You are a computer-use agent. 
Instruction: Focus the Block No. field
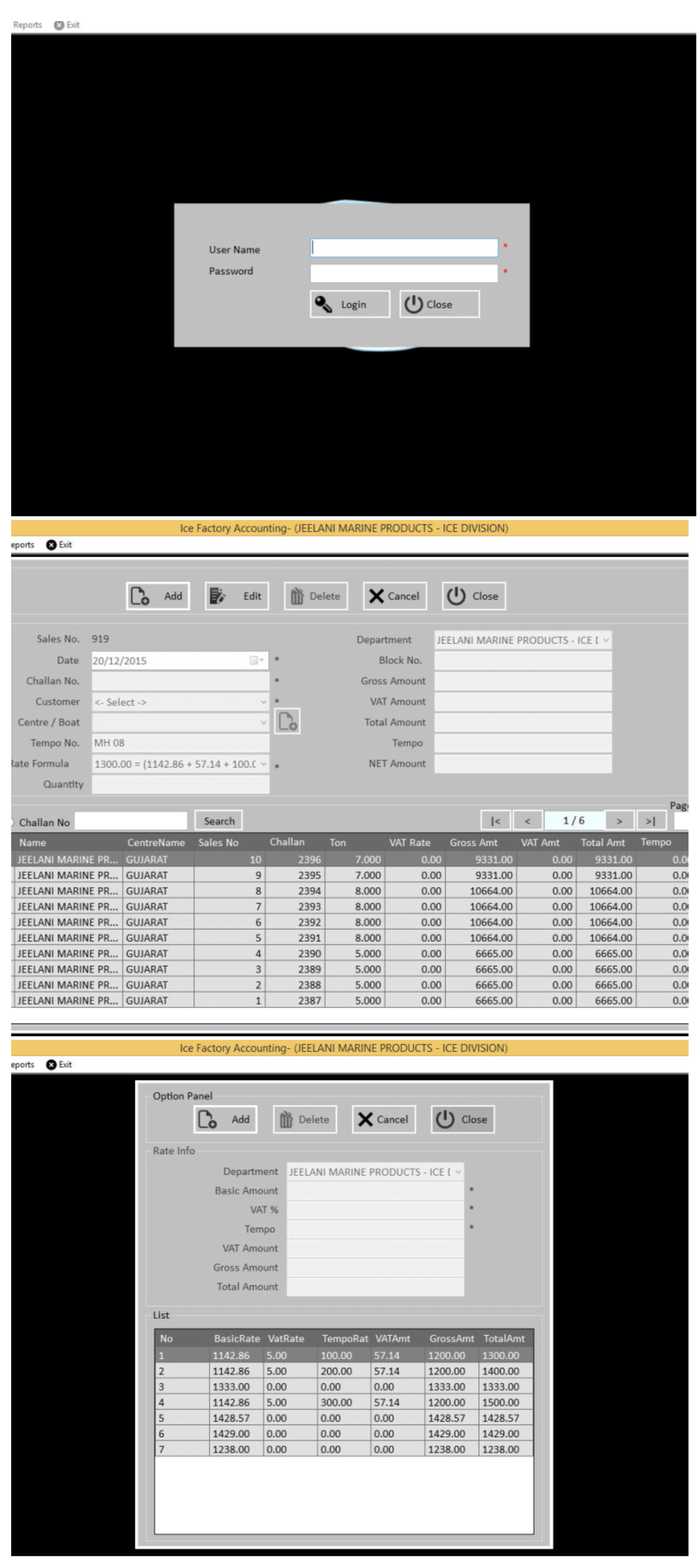tap(522, 661)
